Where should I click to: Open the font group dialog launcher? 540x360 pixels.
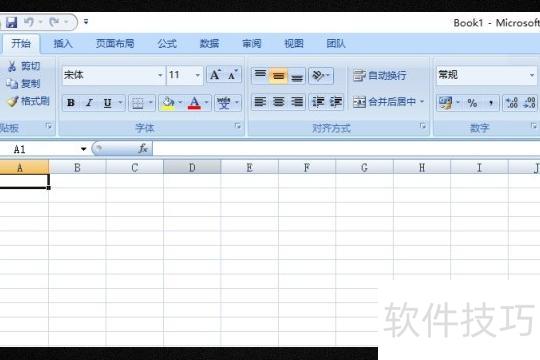click(238, 126)
